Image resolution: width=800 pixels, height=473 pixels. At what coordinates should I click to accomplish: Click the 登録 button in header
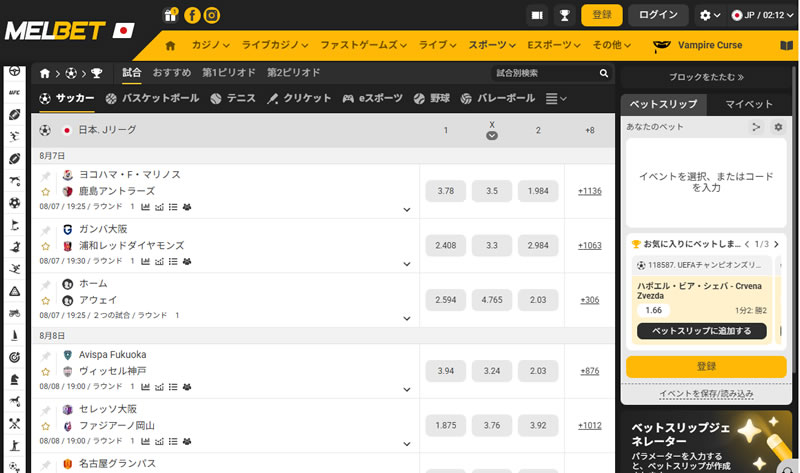(602, 15)
